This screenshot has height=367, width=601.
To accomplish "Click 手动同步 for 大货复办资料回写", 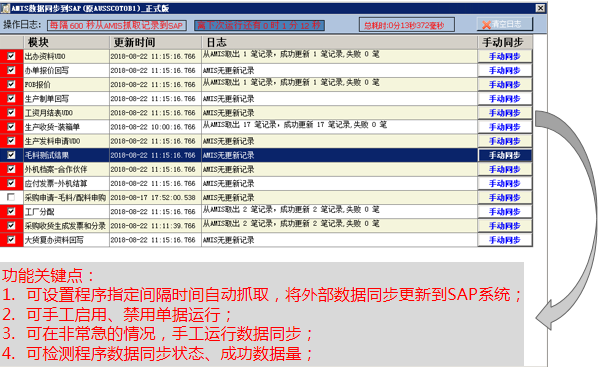I will click(x=505, y=240).
